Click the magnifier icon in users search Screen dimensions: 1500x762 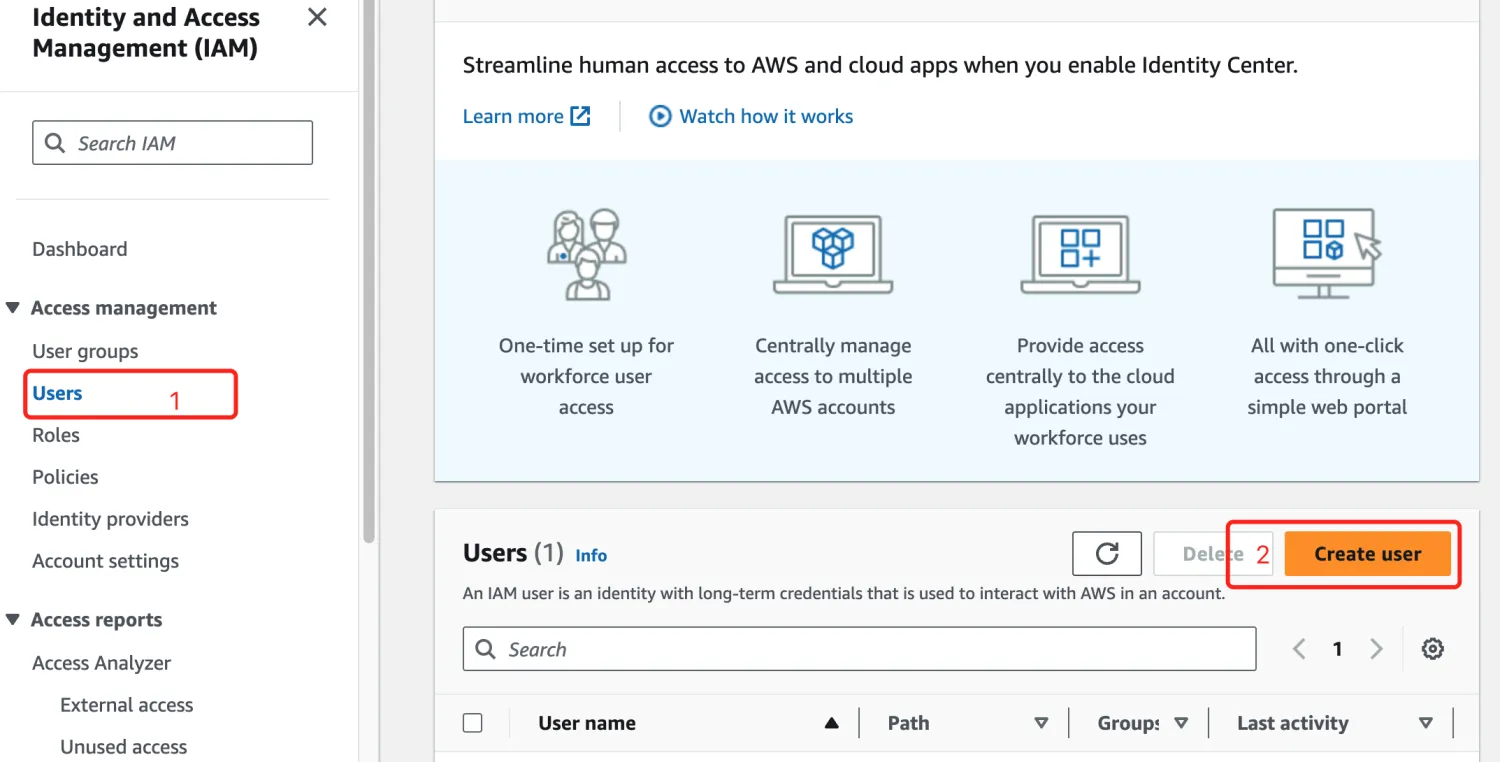click(x=486, y=649)
